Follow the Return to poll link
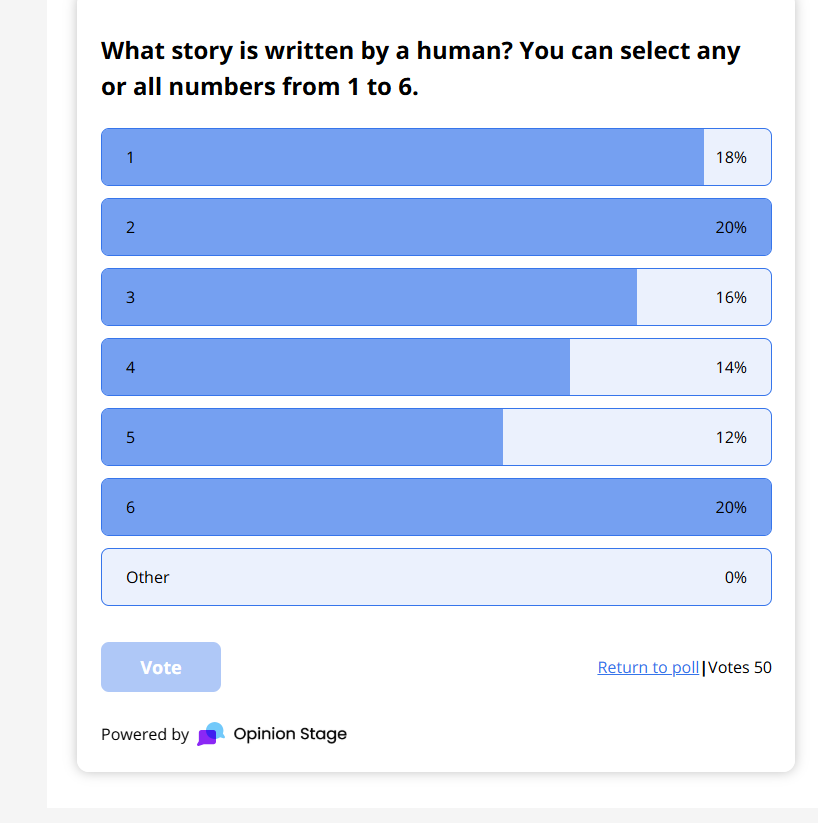This screenshot has width=818, height=823. click(x=648, y=667)
